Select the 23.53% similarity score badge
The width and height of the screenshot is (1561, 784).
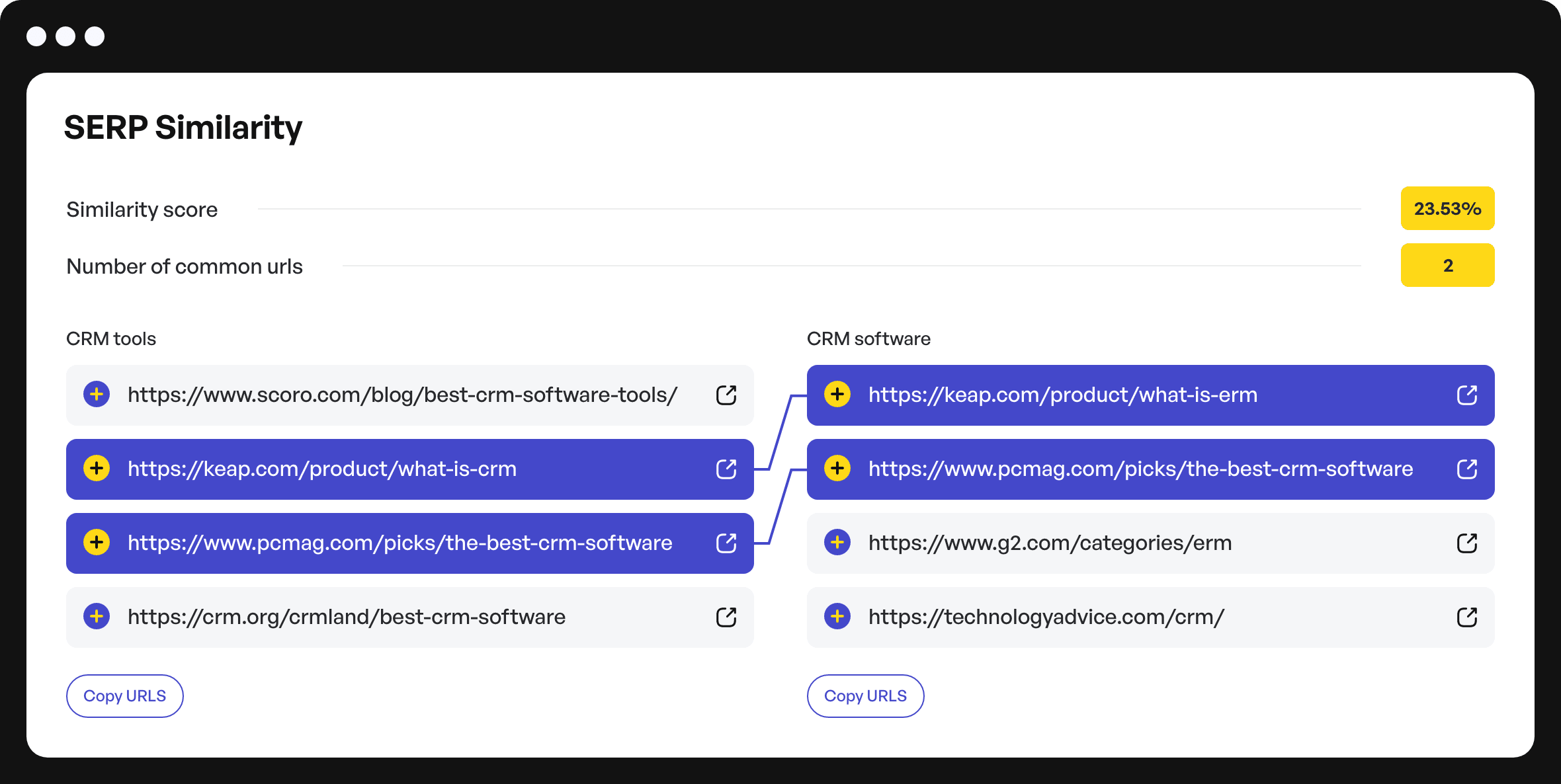click(x=1447, y=208)
